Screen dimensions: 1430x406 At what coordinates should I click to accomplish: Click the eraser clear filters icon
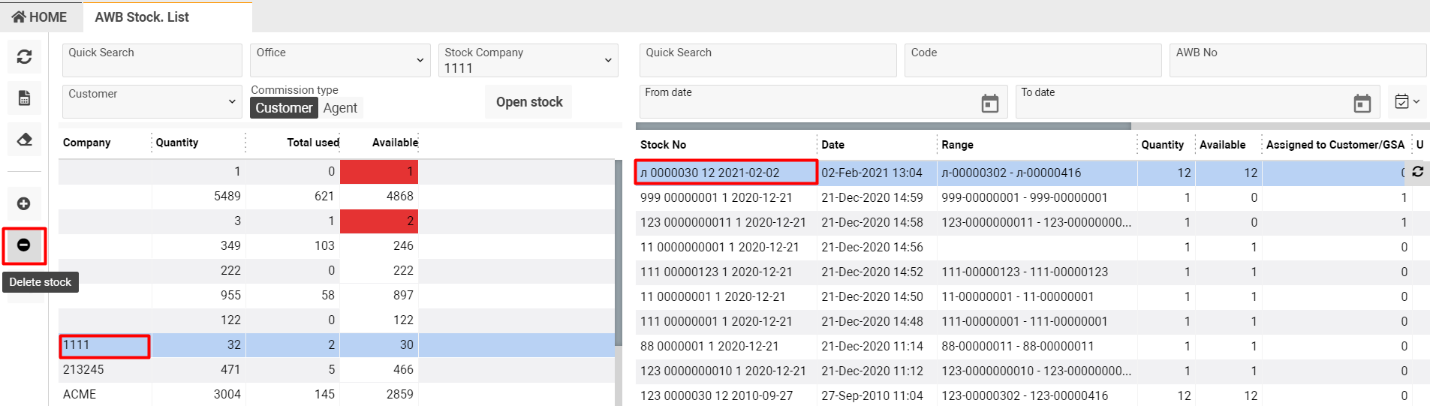pos(24,141)
